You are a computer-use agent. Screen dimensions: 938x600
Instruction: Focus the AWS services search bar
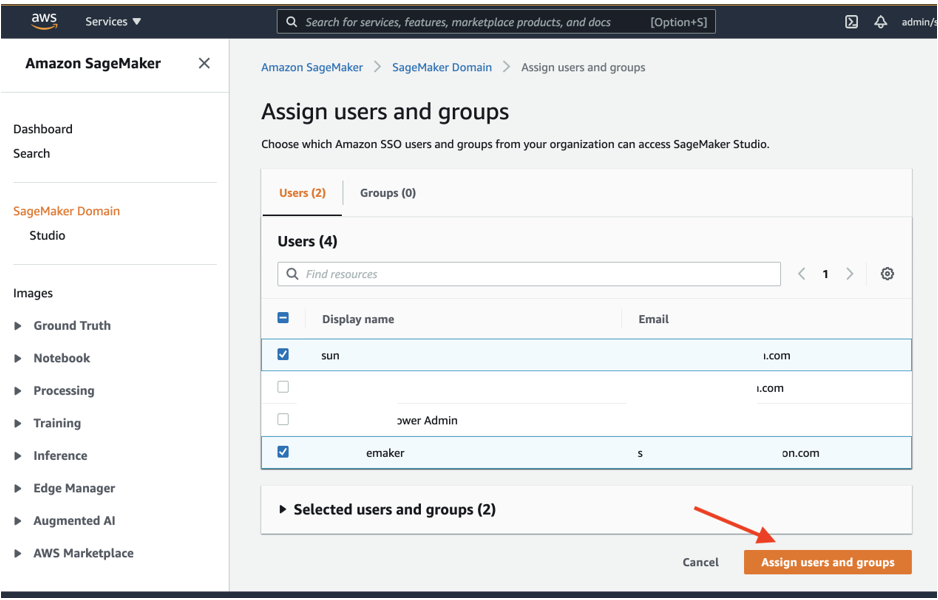(496, 22)
